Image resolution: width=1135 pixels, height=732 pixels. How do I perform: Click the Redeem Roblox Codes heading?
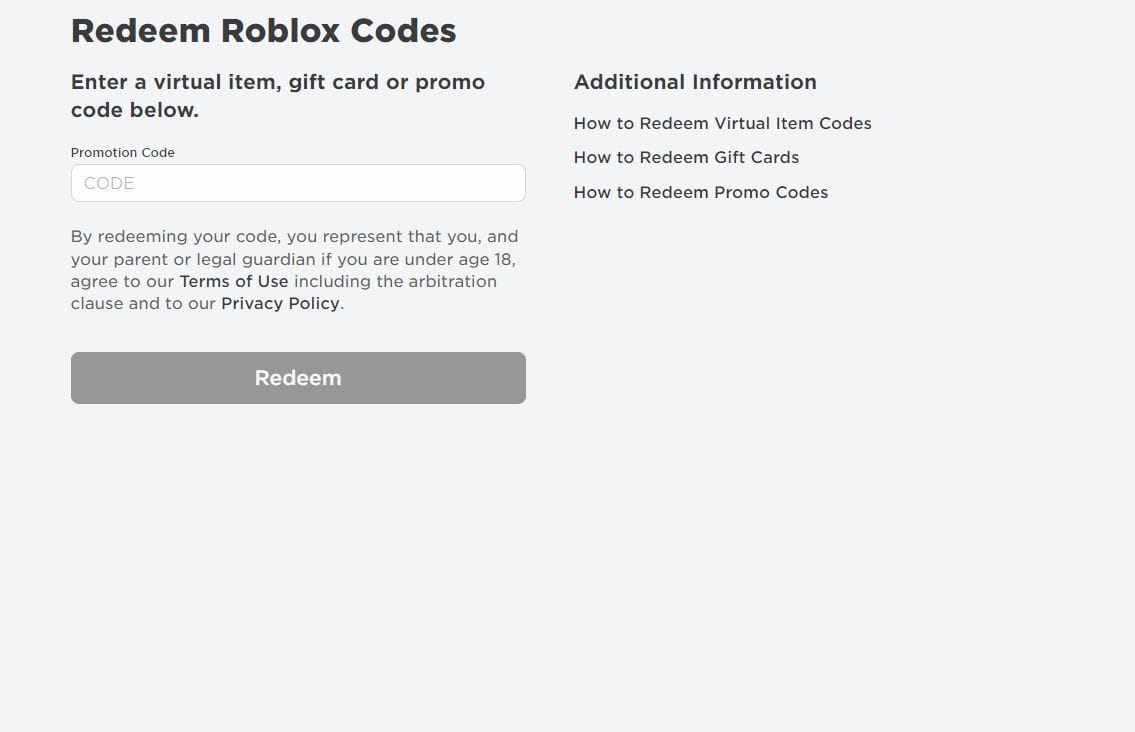[x=263, y=30]
